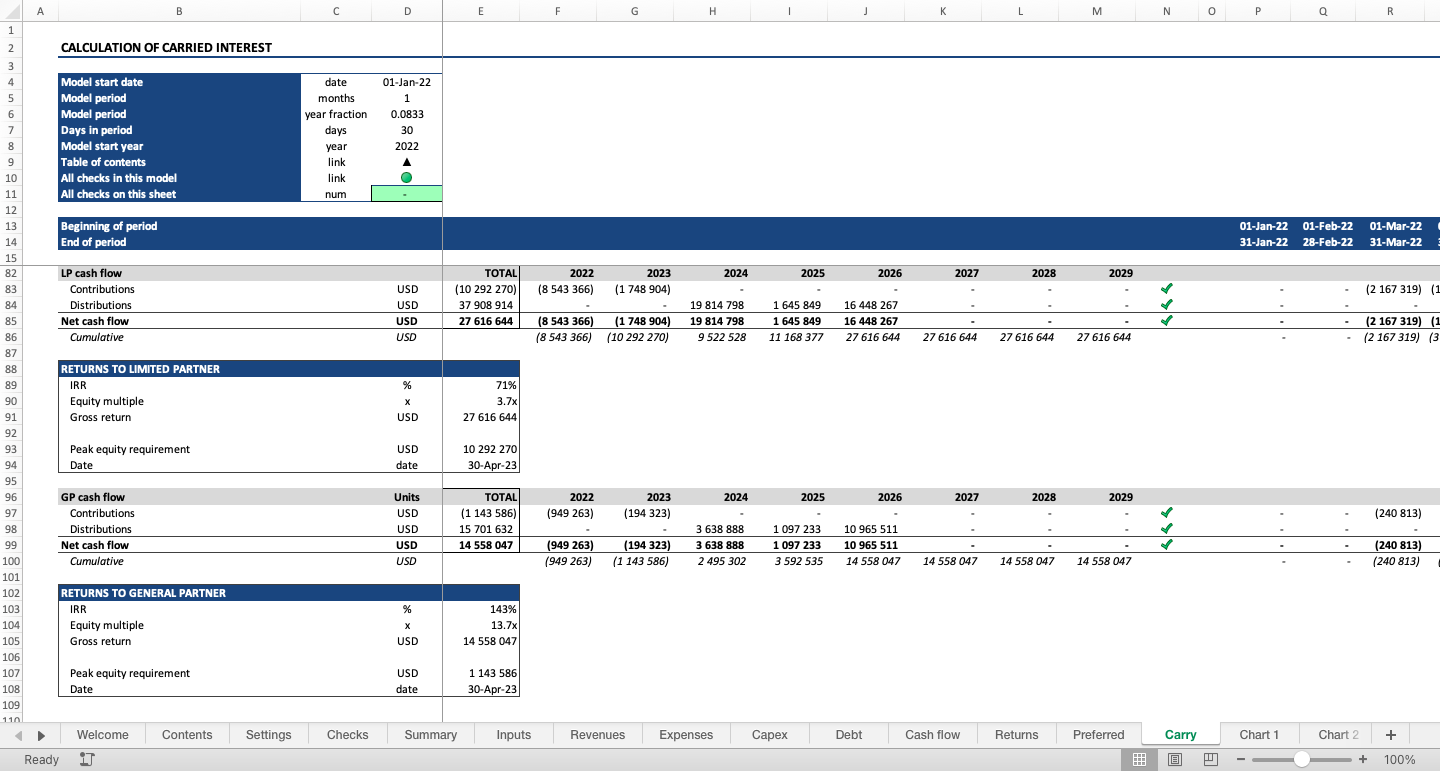The height and width of the screenshot is (771, 1440).
Task: Switch to the Returns sheet tab
Action: click(x=1016, y=734)
